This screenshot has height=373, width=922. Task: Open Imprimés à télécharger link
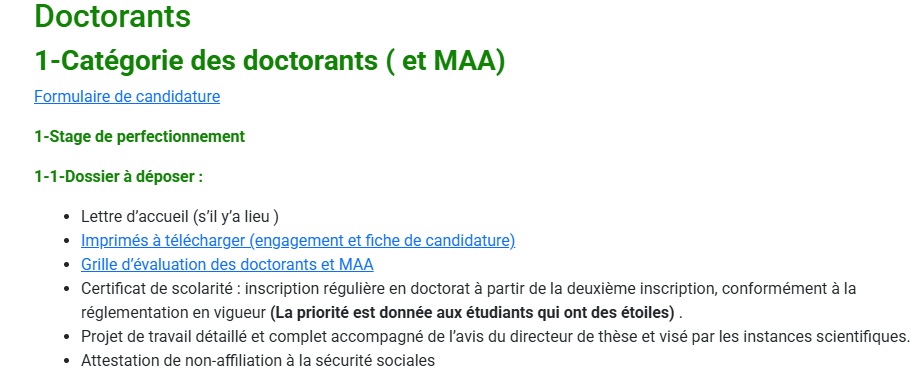[298, 241]
